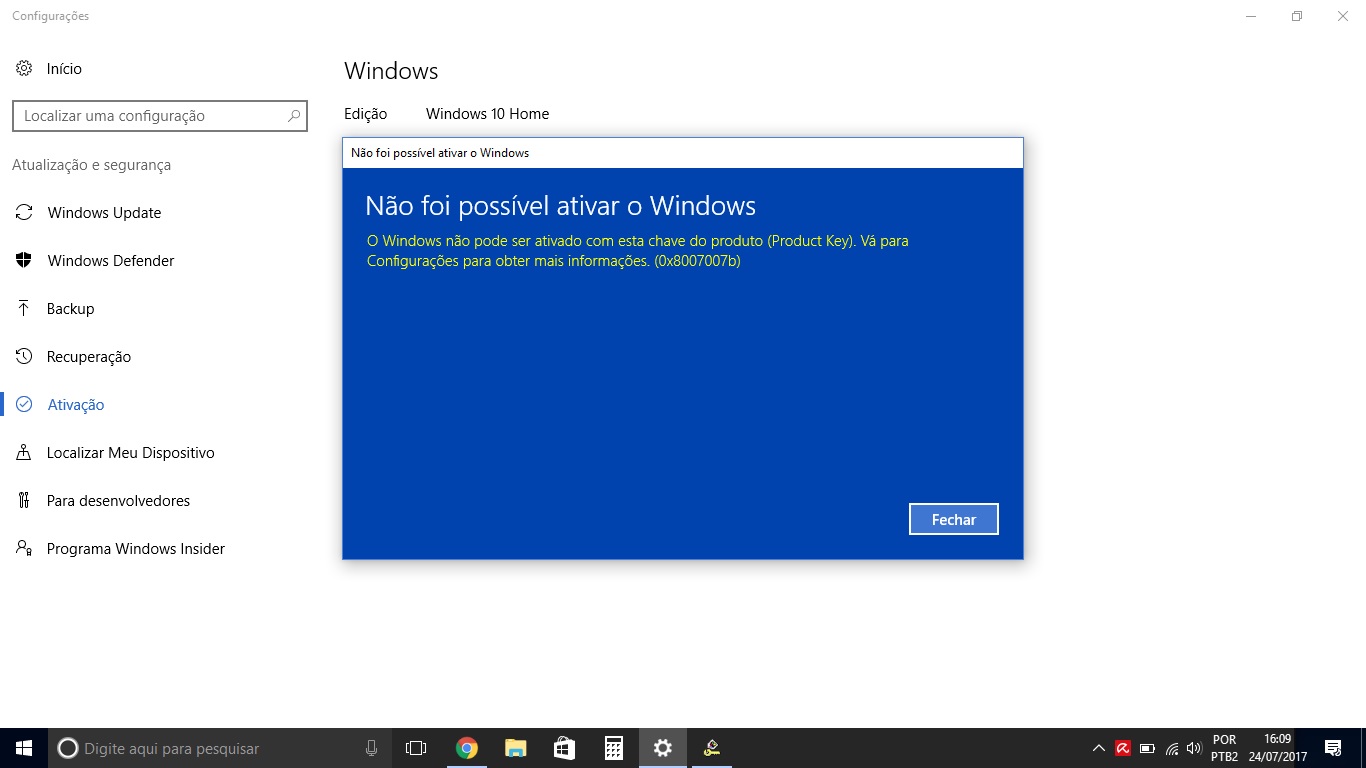Click the Atualização e segurança section heading
1366x768 pixels.
pos(91,165)
